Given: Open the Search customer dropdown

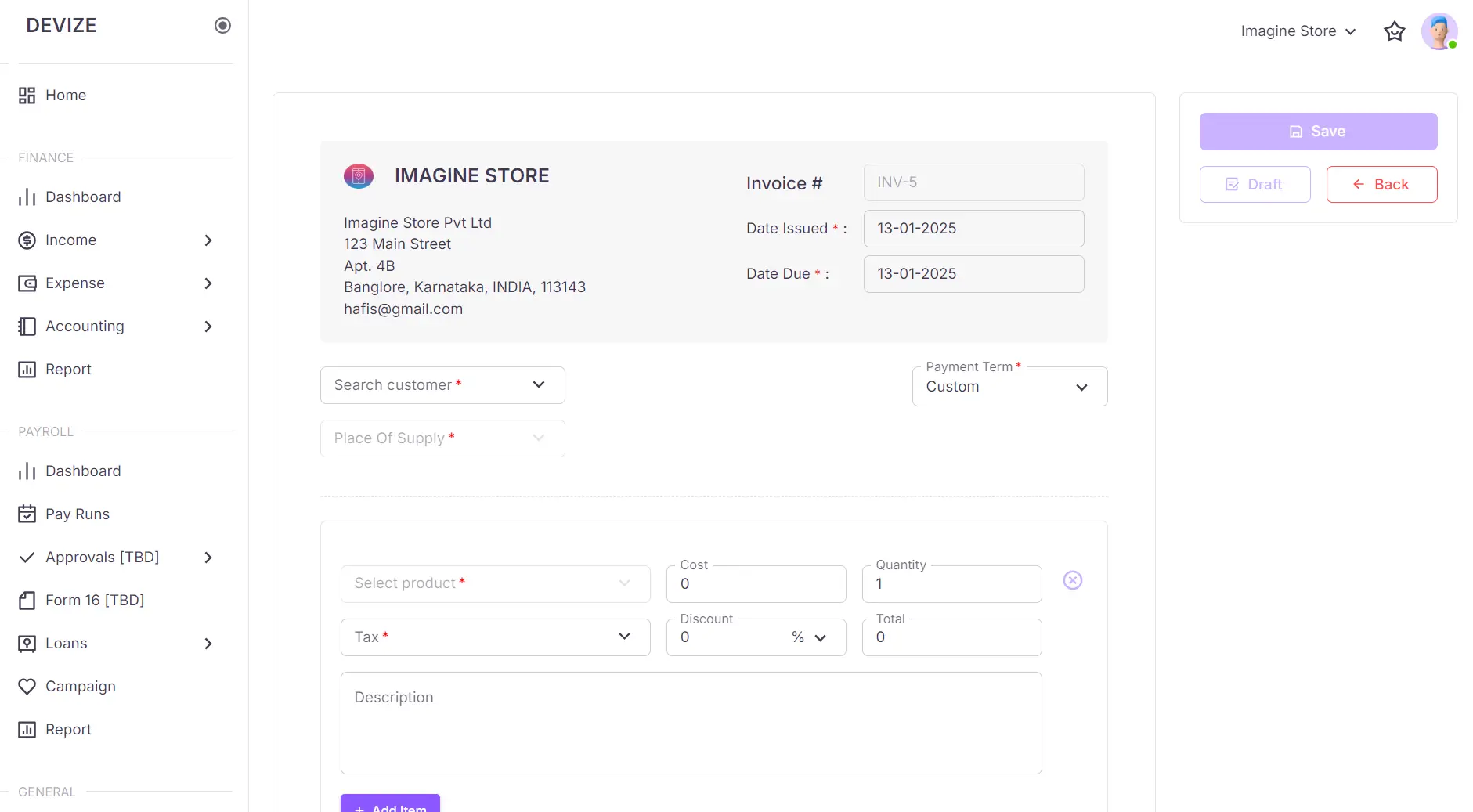Looking at the screenshot, I should point(442,385).
